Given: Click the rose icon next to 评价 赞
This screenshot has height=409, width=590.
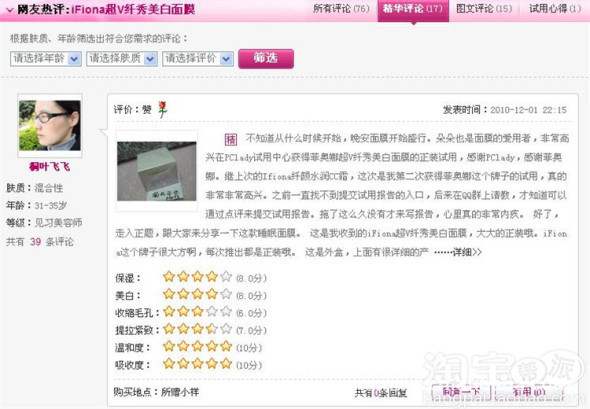Looking at the screenshot, I should [162, 109].
